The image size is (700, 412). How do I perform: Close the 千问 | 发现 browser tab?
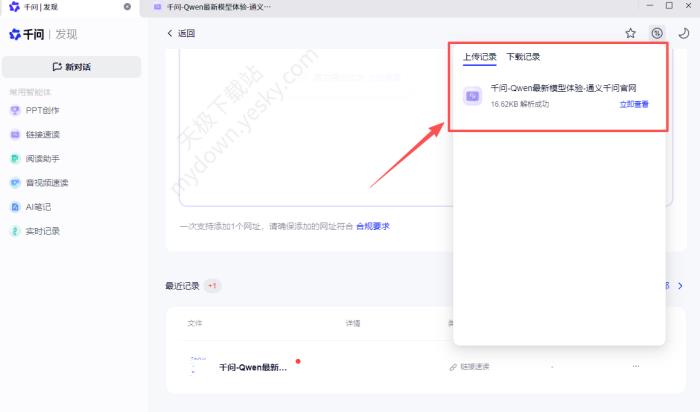[x=126, y=7]
